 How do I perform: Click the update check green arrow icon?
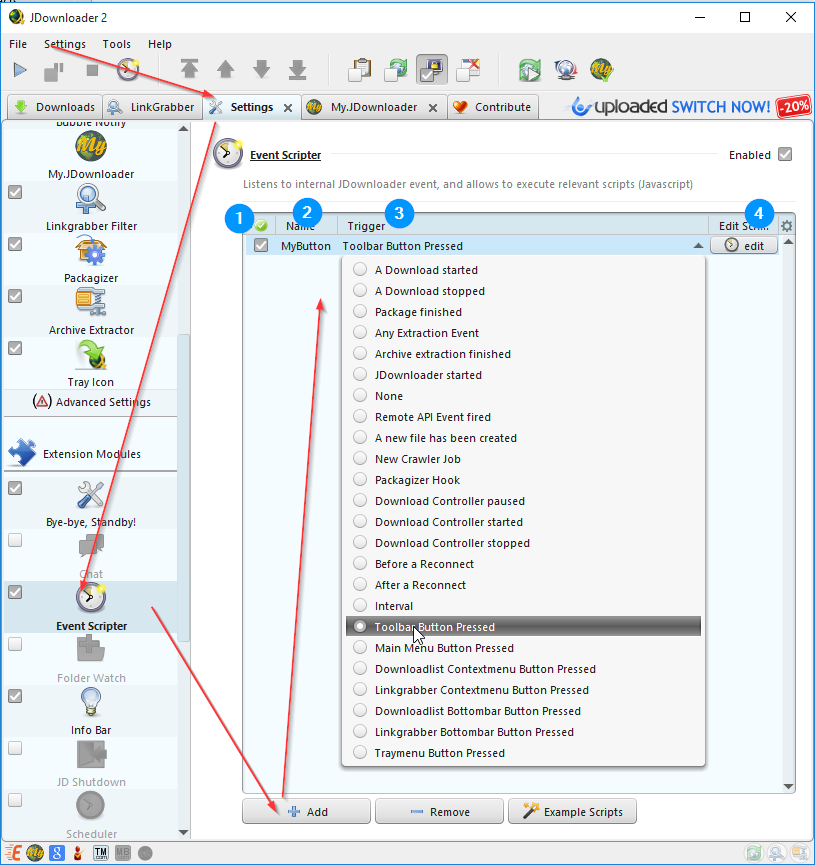pyautogui.click(x=530, y=70)
